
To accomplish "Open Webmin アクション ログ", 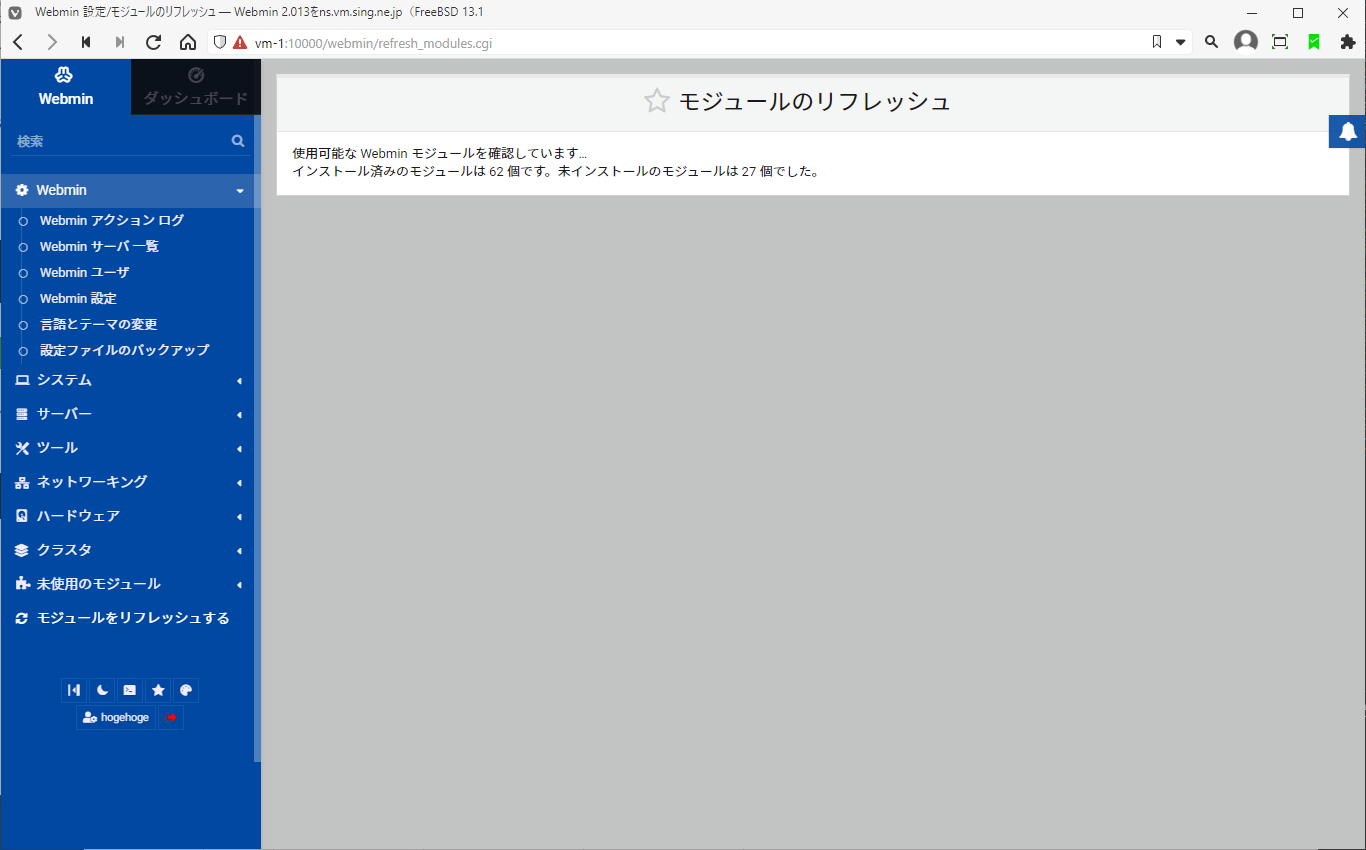I will click(x=112, y=220).
